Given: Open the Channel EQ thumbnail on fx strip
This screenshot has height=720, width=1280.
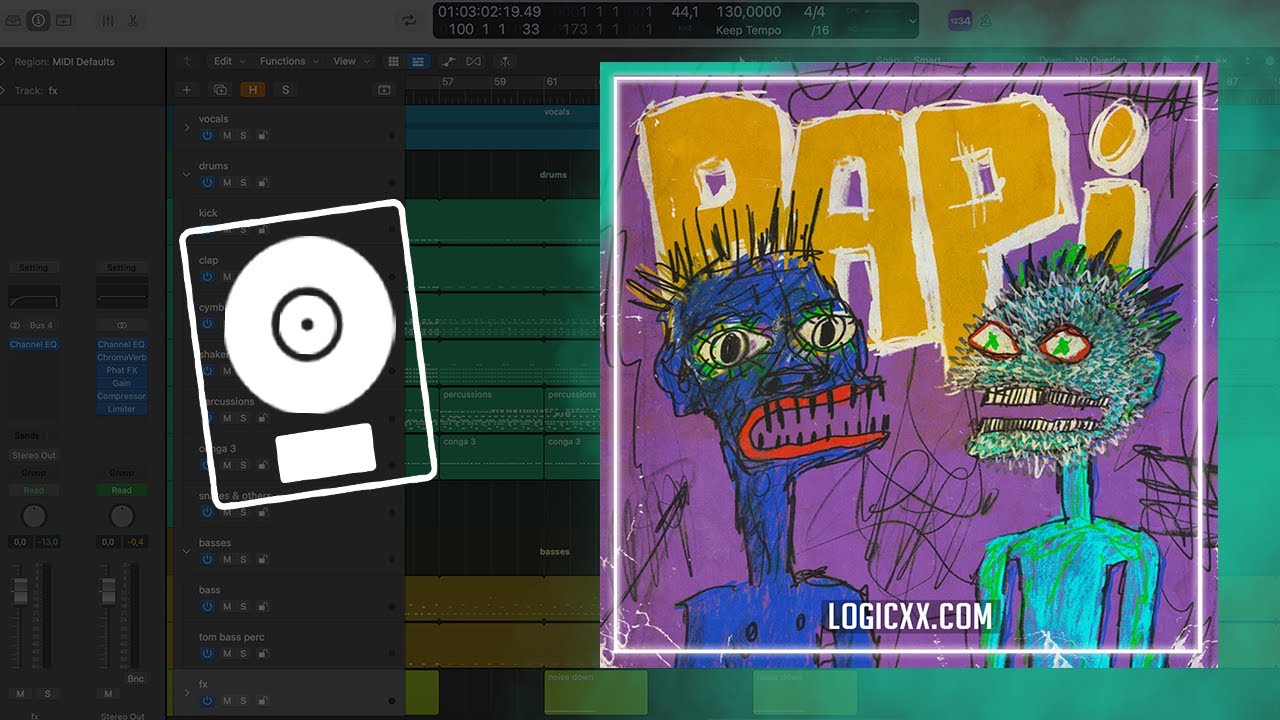Looking at the screenshot, I should (34, 296).
